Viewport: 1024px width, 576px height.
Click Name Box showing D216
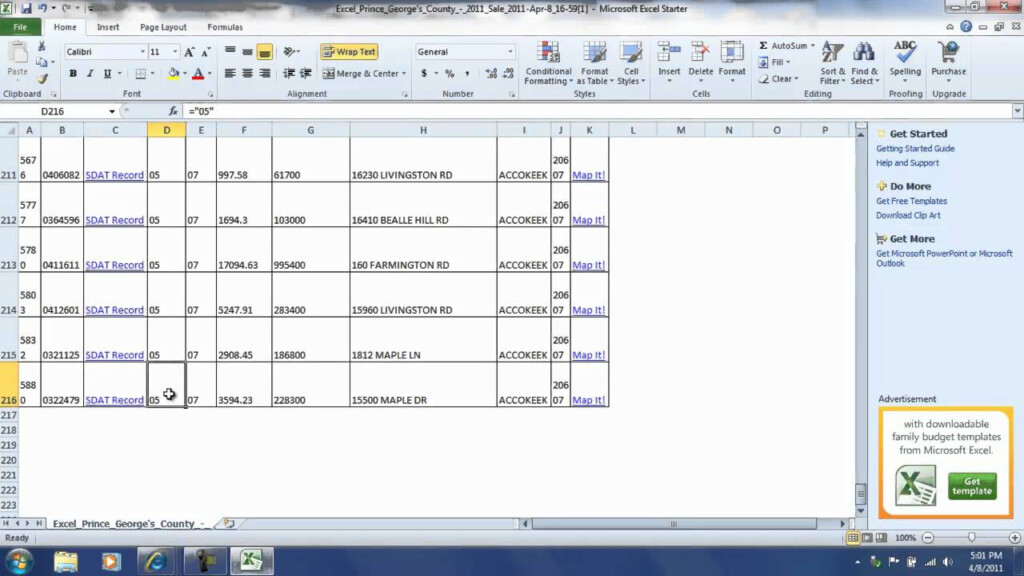coord(52,111)
